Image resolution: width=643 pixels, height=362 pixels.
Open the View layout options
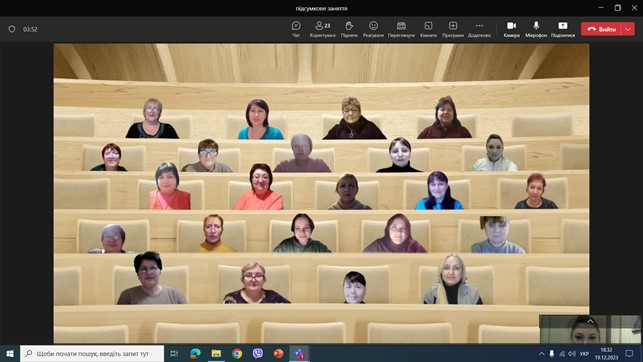[401, 29]
